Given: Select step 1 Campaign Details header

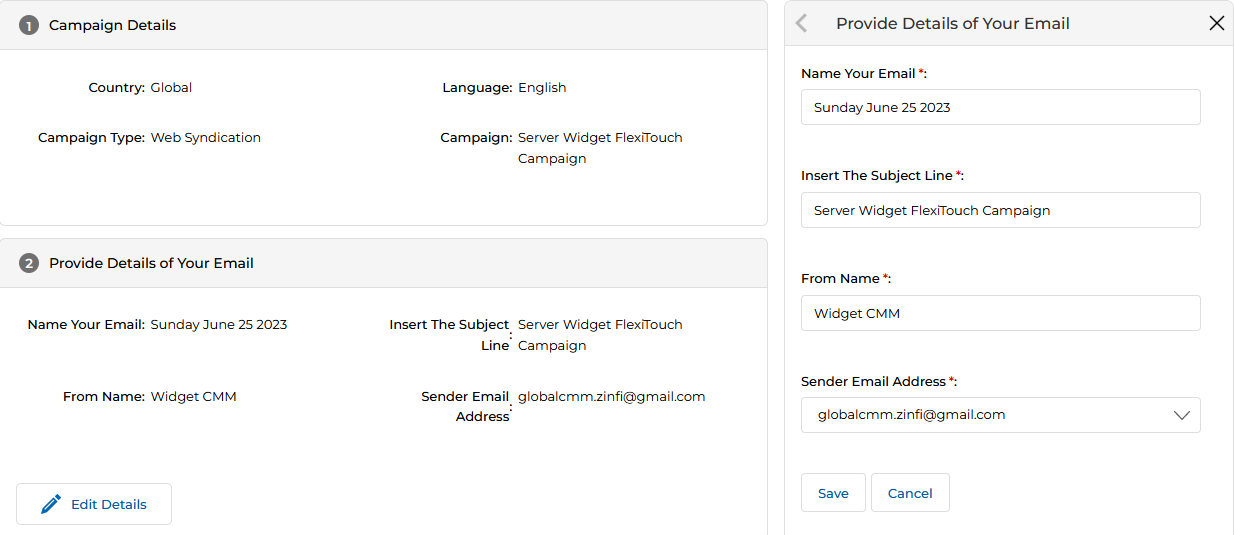Looking at the screenshot, I should pyautogui.click(x=383, y=25).
